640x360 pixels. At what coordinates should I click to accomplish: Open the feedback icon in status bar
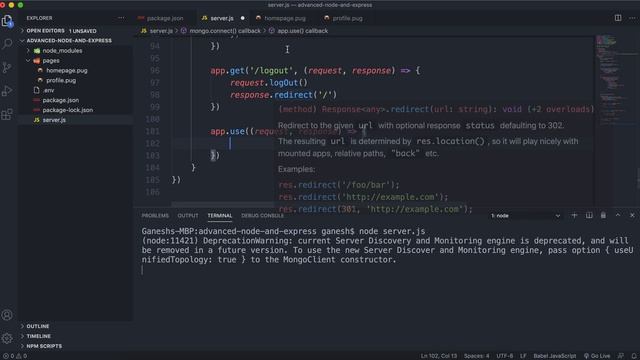pos(621,356)
